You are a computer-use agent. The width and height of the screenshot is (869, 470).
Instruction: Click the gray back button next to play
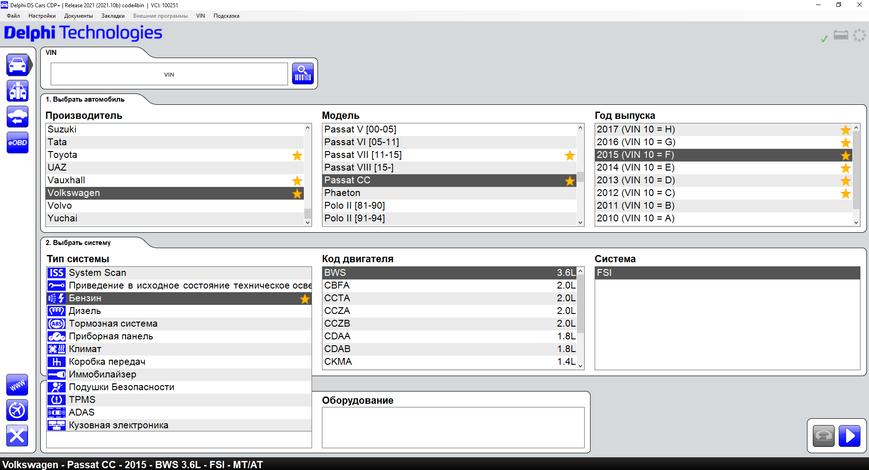click(824, 436)
